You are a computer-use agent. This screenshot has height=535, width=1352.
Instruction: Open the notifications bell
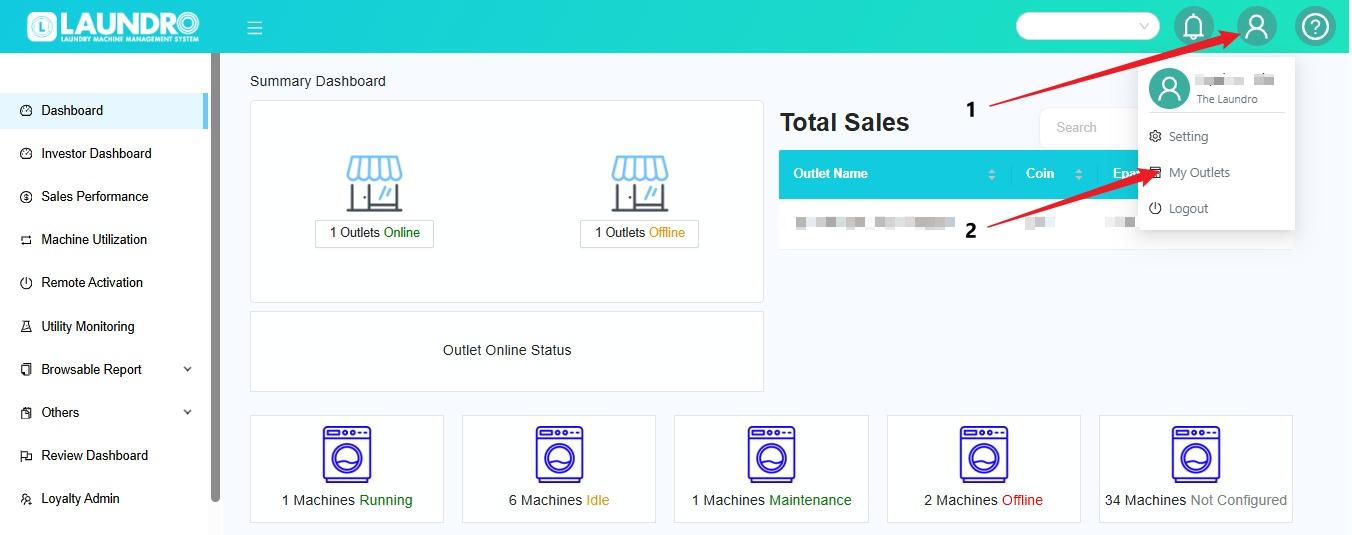click(1193, 26)
